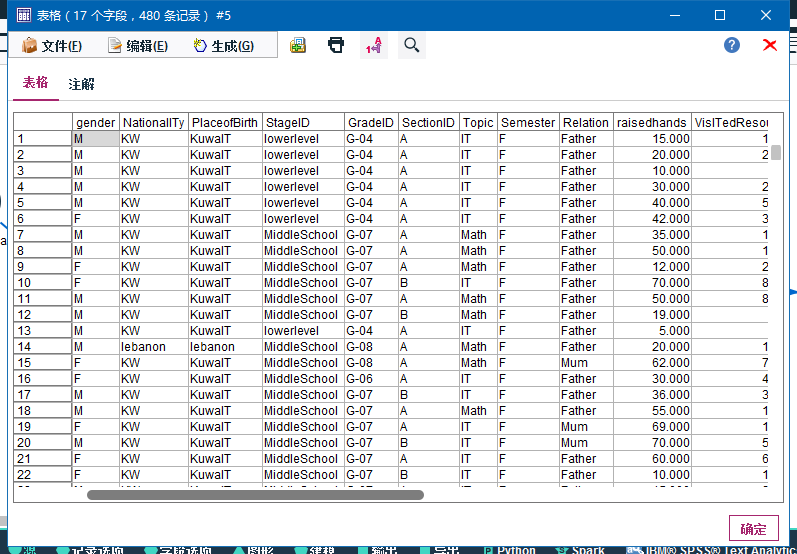Screen dimensions: 797x554
Task: Click the NationalITy column header
Action: [x=154, y=122]
